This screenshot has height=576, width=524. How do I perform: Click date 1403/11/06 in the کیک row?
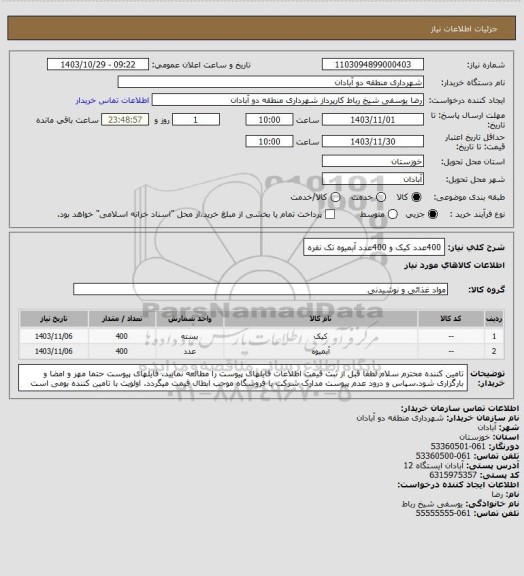point(54,336)
